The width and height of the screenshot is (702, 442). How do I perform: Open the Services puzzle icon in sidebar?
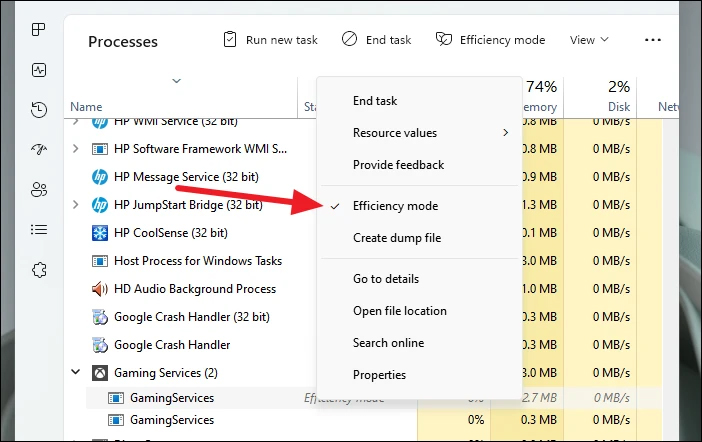coord(39,270)
